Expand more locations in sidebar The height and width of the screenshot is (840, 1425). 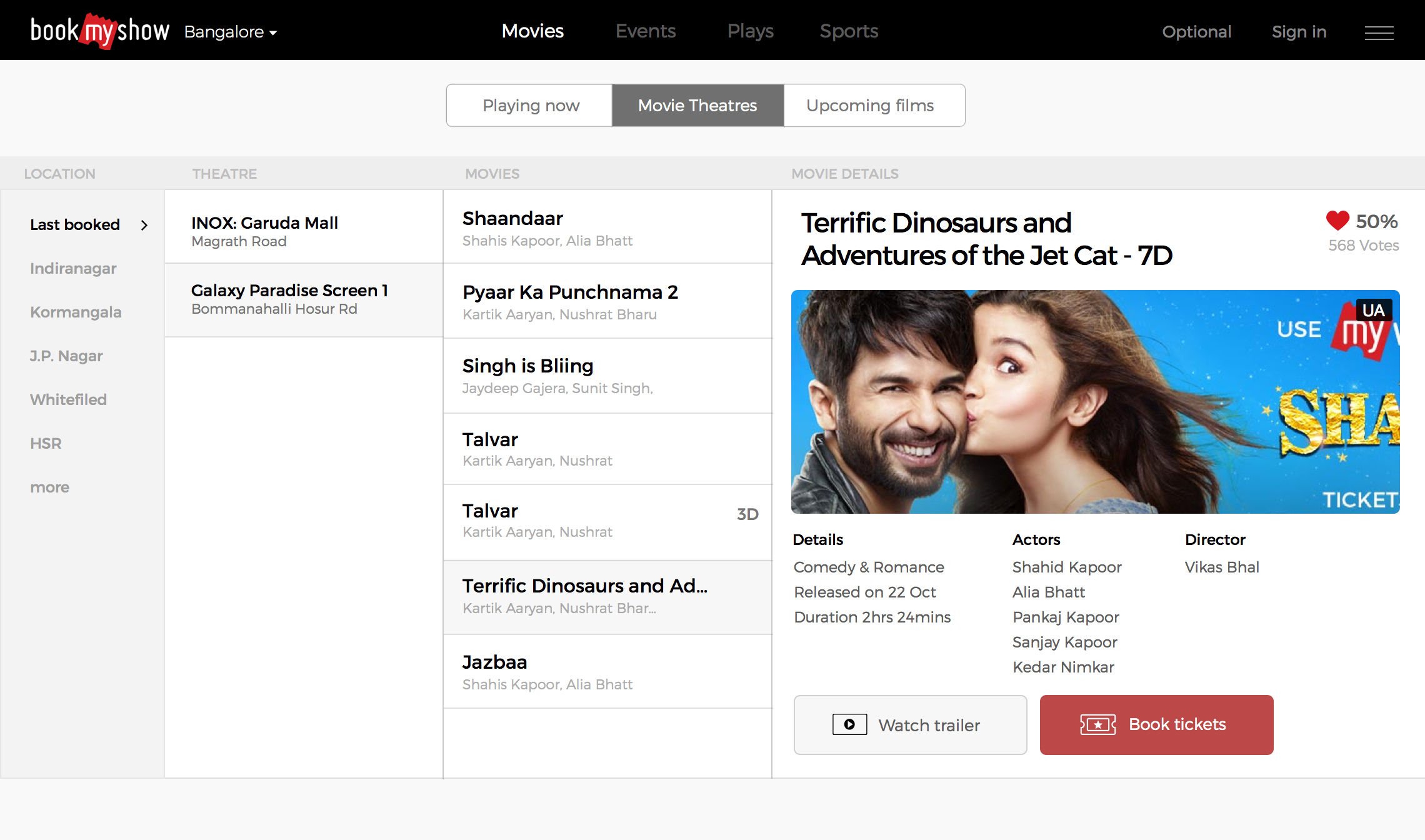pyautogui.click(x=49, y=487)
